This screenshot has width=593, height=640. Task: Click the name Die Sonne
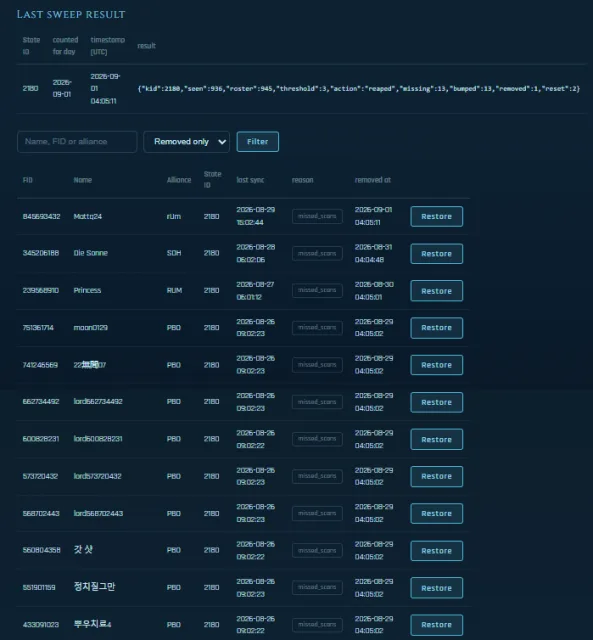tap(91, 253)
